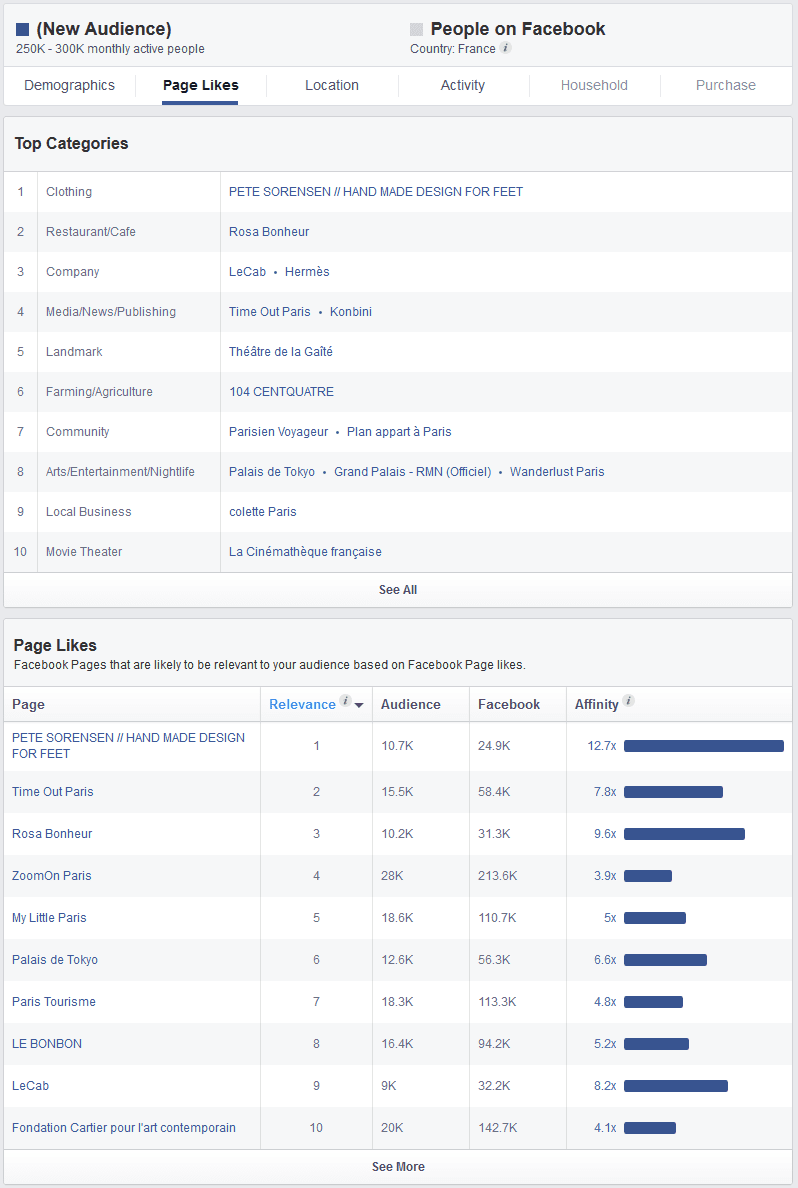Image resolution: width=798 pixels, height=1188 pixels.
Task: Click the 9.6x affinity bar for Rosa Bonheur
Action: pyautogui.click(x=684, y=834)
